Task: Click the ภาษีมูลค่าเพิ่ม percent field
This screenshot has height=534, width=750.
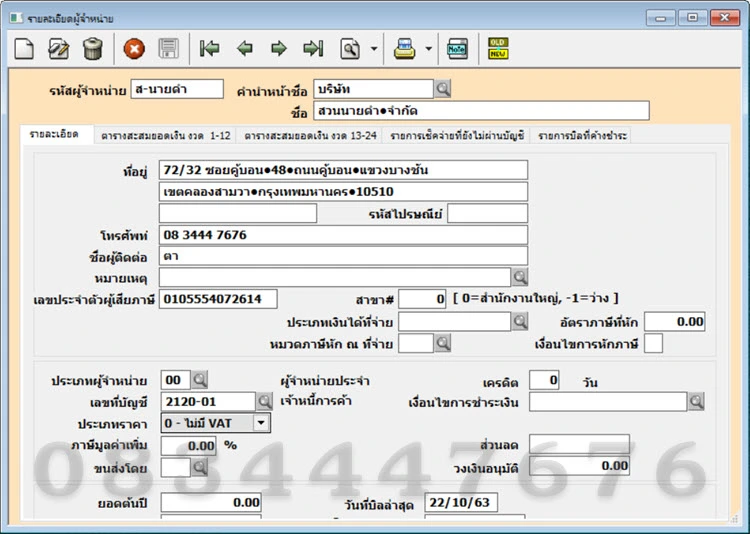Action: pos(188,445)
